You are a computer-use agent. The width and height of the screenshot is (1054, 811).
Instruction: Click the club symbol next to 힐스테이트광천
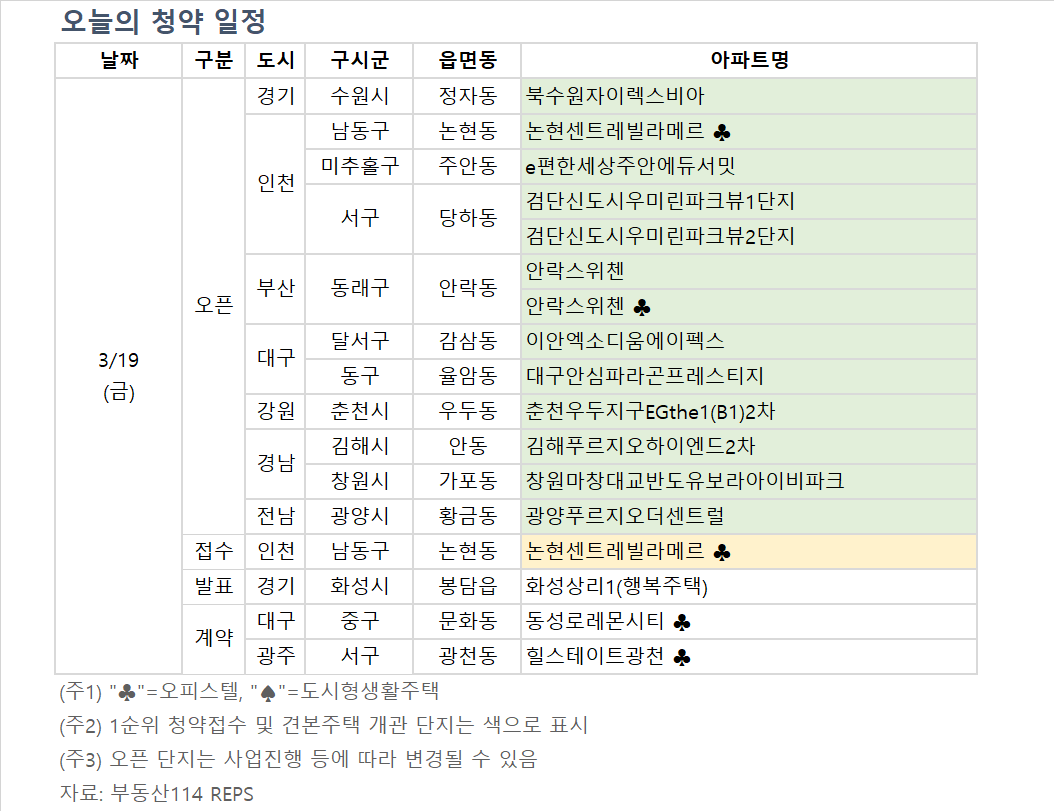682,657
